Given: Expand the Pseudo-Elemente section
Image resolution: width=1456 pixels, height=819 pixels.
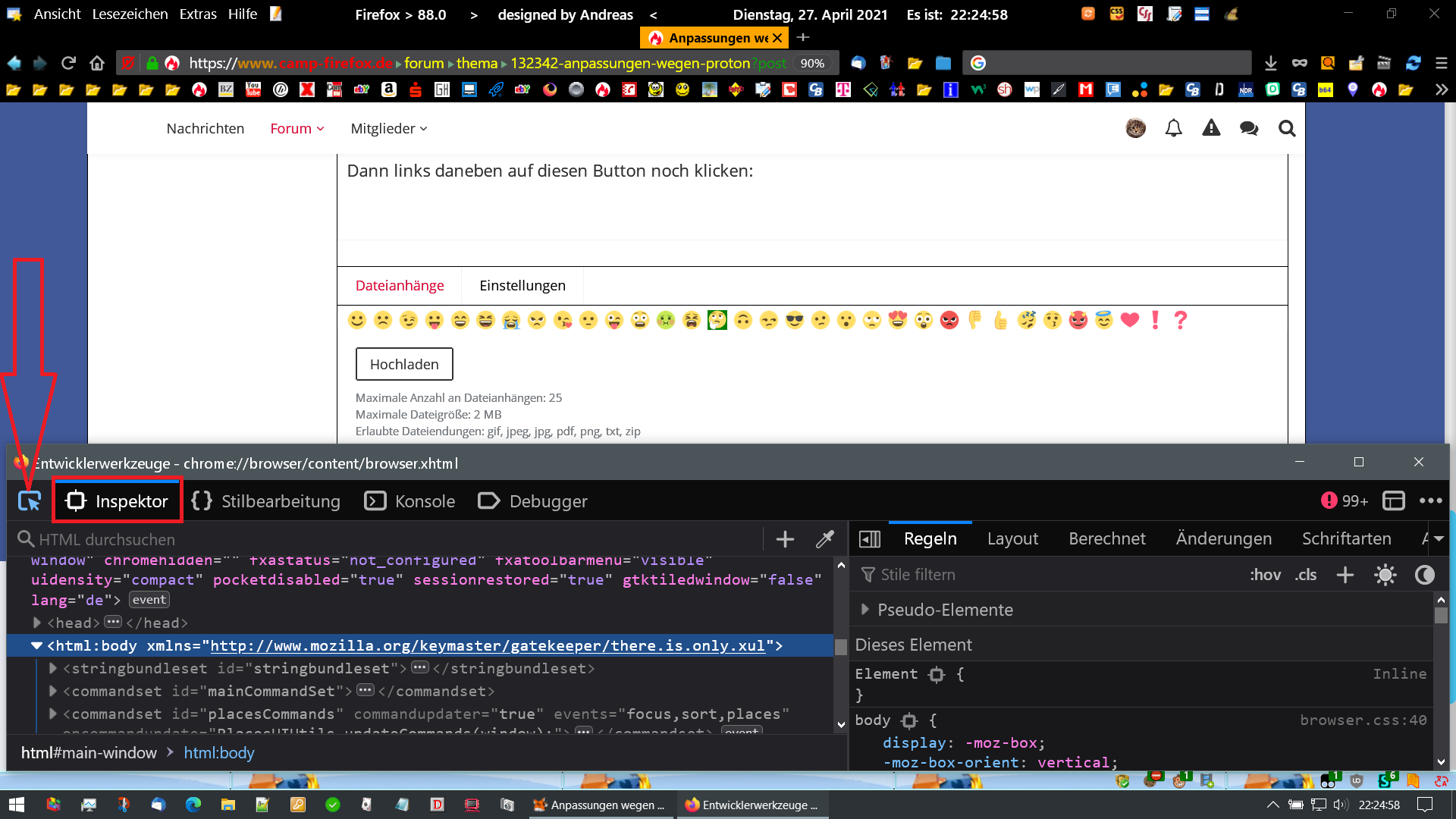Looking at the screenshot, I should 864,610.
